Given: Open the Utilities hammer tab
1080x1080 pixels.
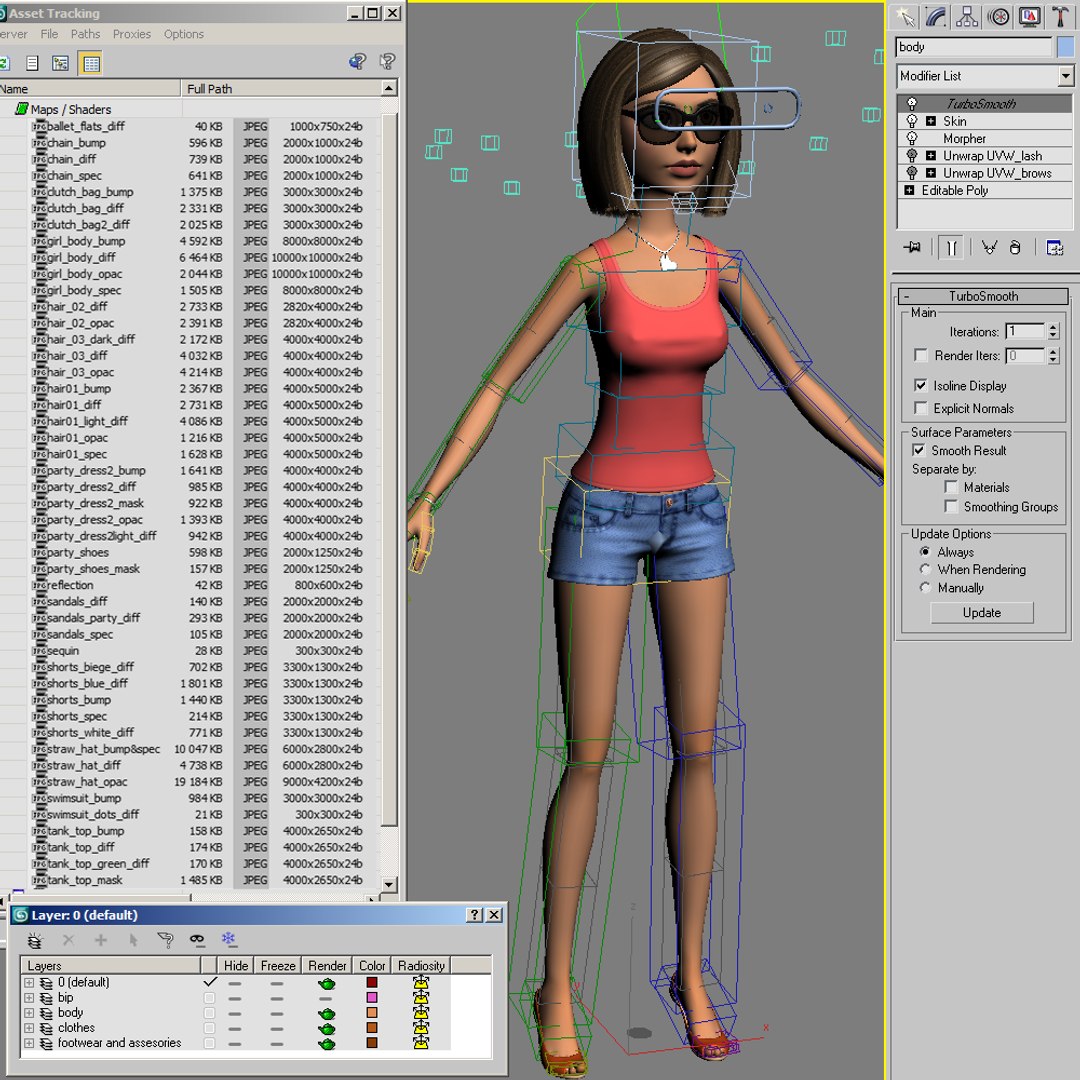Looking at the screenshot, I should click(1061, 17).
